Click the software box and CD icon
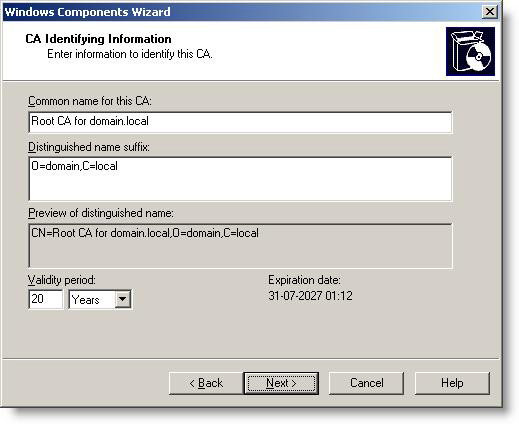 [x=470, y=51]
